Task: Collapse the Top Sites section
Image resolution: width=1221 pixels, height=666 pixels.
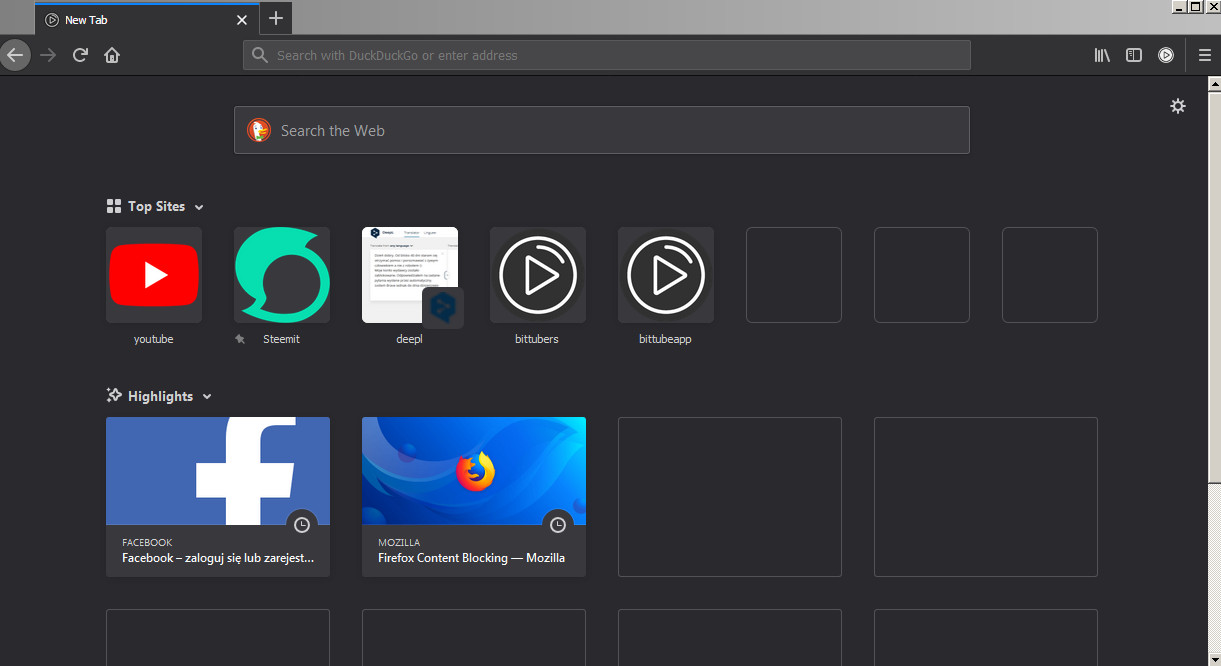Action: point(199,207)
